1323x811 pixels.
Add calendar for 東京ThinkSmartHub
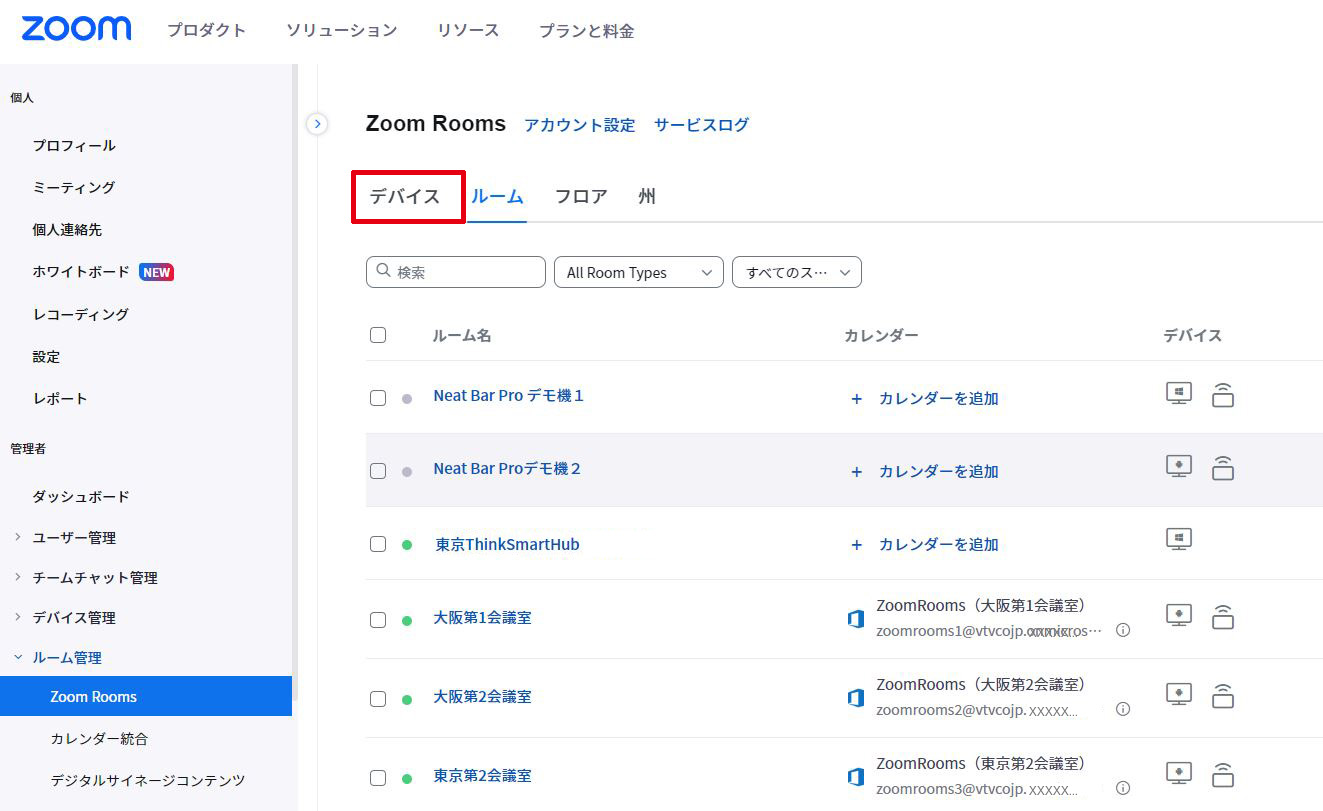pos(924,544)
